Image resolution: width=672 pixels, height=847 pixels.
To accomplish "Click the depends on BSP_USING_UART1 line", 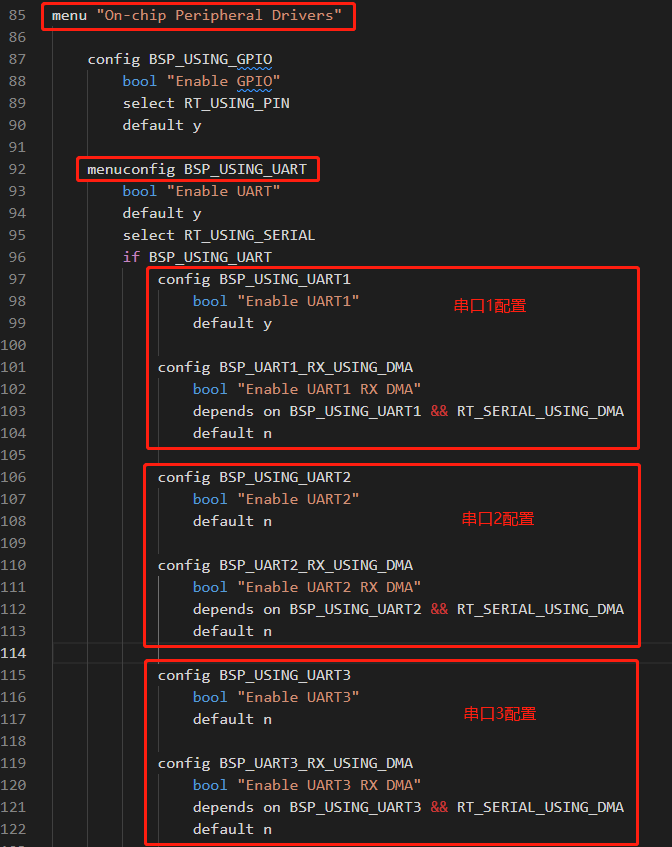I will click(408, 411).
